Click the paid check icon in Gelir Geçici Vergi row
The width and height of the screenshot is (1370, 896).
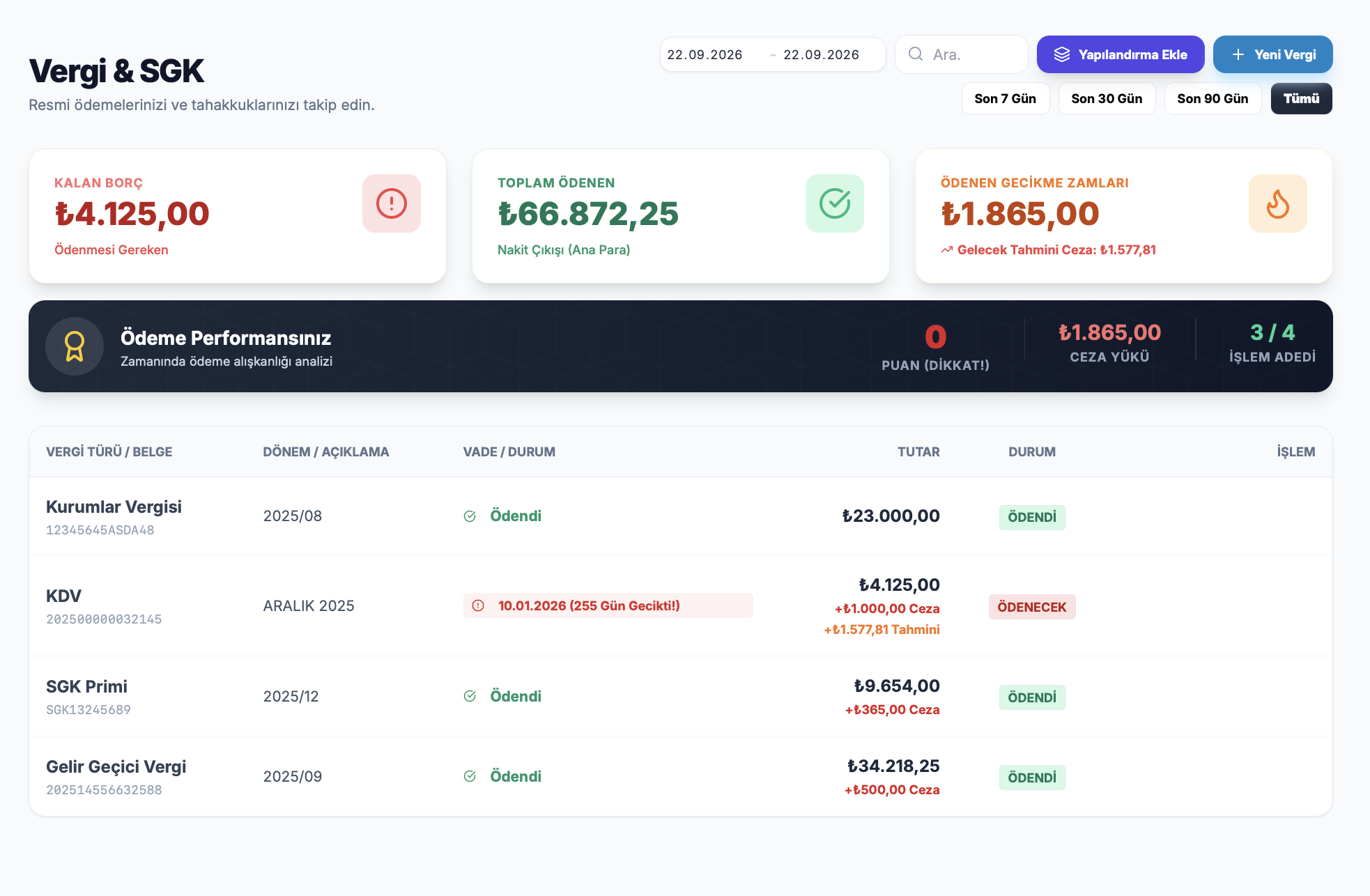click(x=470, y=776)
